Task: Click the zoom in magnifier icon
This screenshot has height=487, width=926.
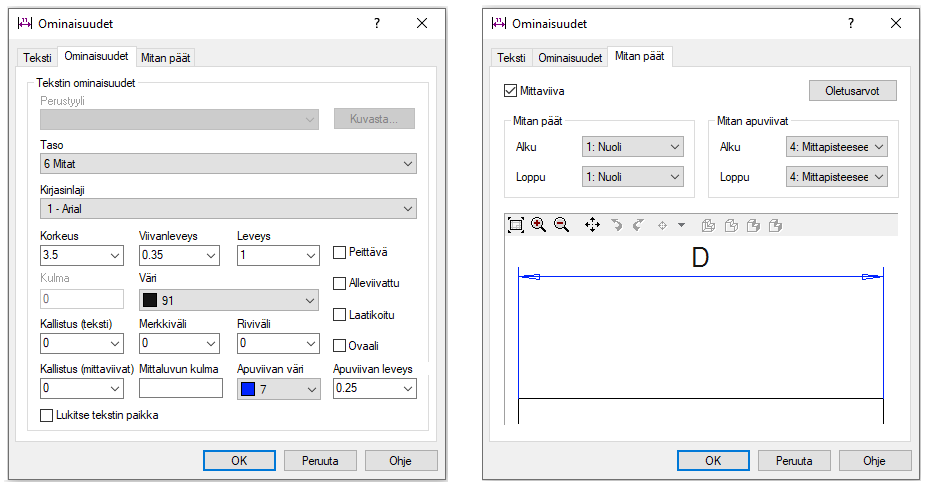Action: pos(539,225)
